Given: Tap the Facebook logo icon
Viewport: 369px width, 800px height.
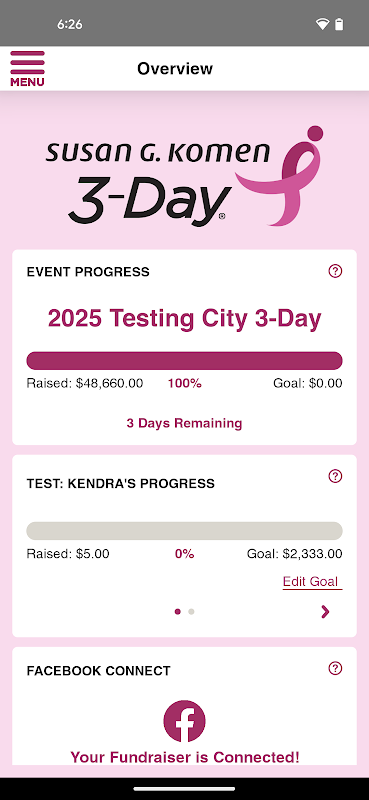Looking at the screenshot, I should click(x=184, y=721).
